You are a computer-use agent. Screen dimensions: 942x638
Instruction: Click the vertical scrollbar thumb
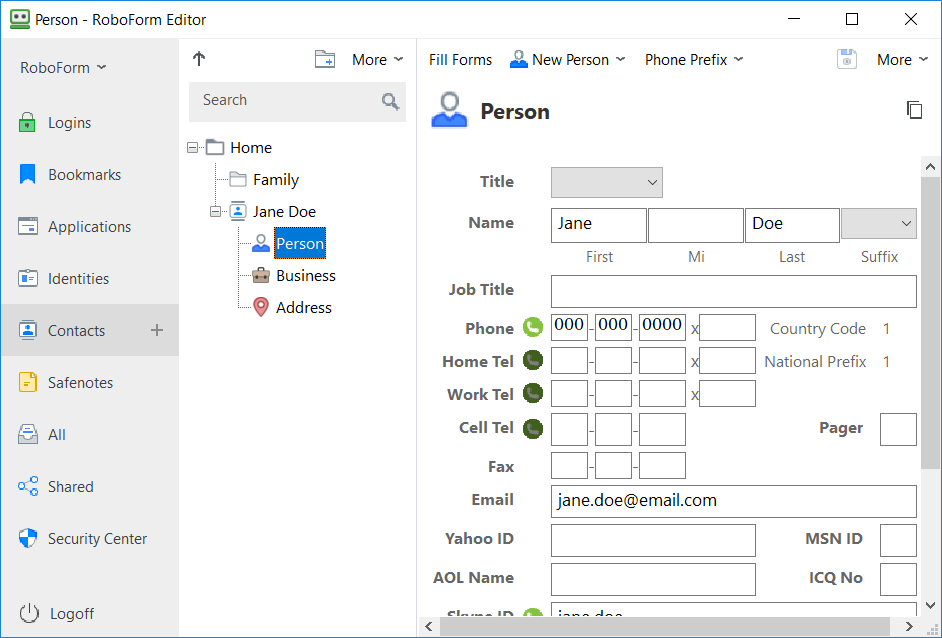(x=931, y=323)
